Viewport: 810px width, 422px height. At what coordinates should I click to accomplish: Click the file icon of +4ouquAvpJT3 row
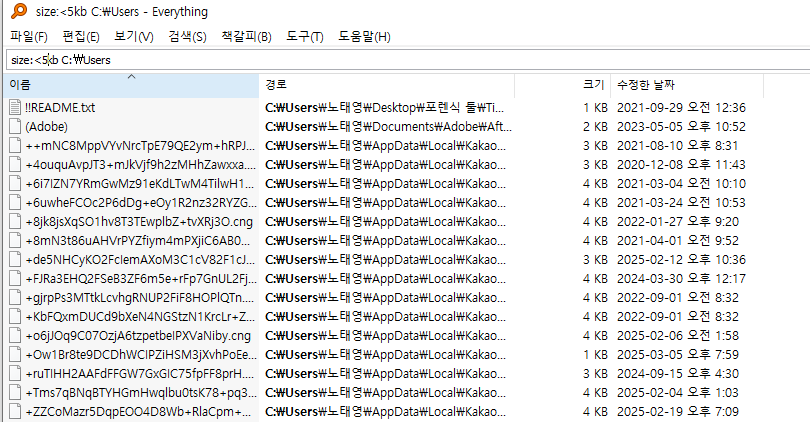15,165
